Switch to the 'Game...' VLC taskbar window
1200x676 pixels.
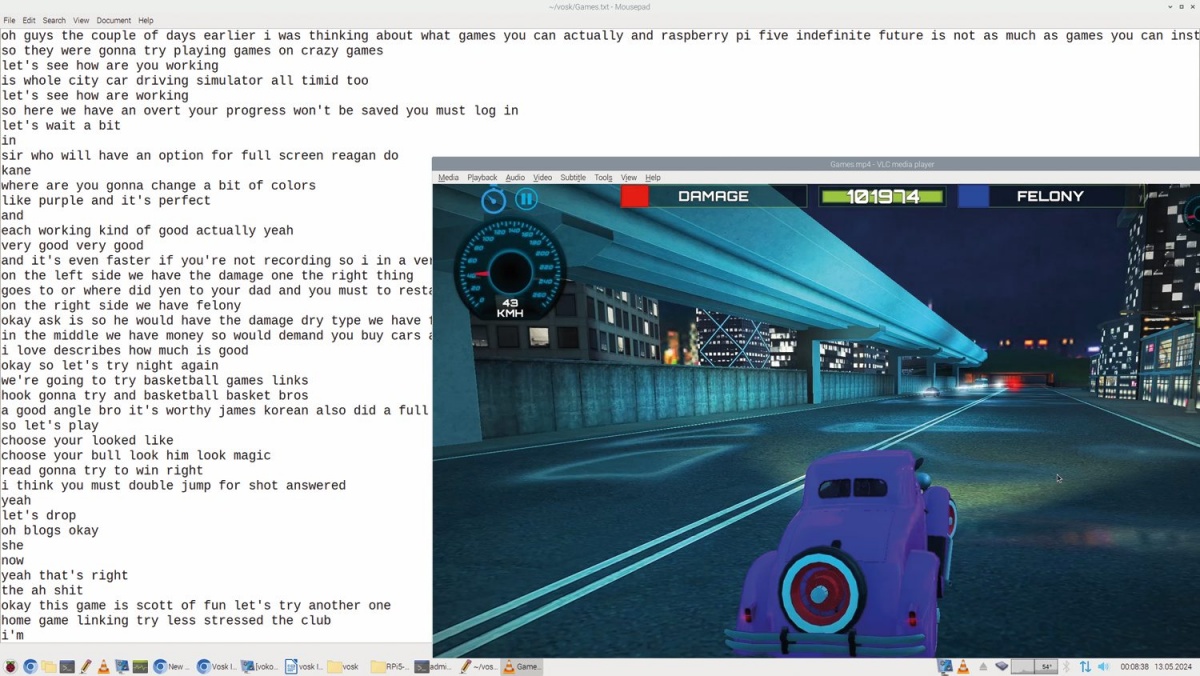tap(522, 666)
